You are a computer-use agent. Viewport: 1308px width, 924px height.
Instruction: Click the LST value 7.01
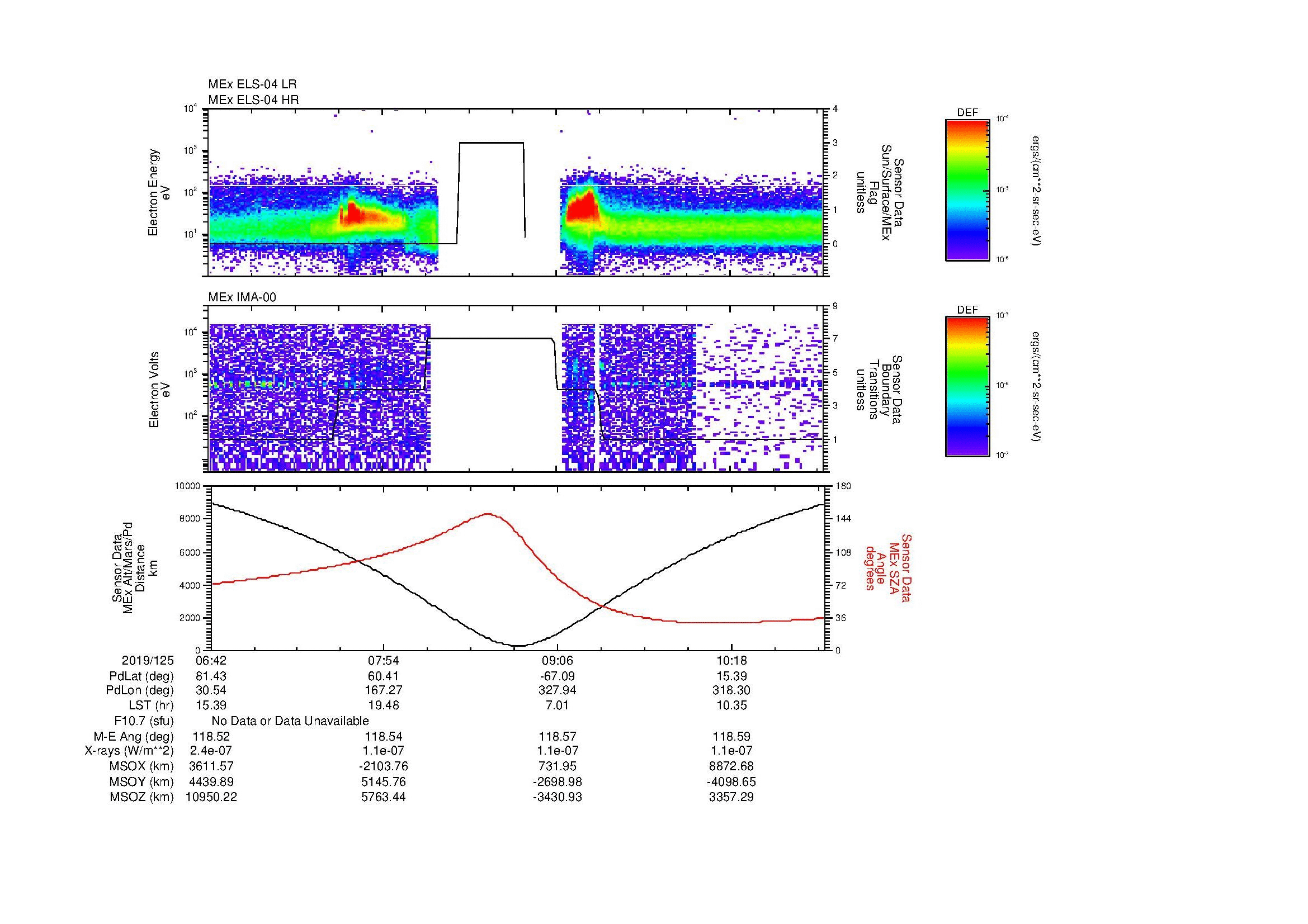557,705
